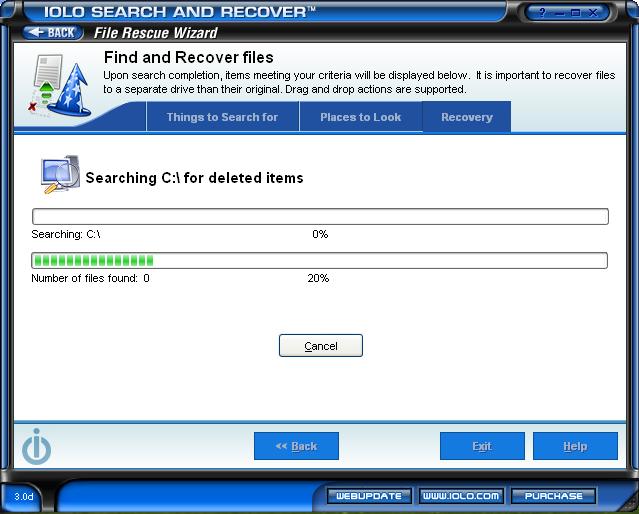Viewport: 639px width, 514px height.
Task: Select the Recovery tab
Action: pos(467,117)
